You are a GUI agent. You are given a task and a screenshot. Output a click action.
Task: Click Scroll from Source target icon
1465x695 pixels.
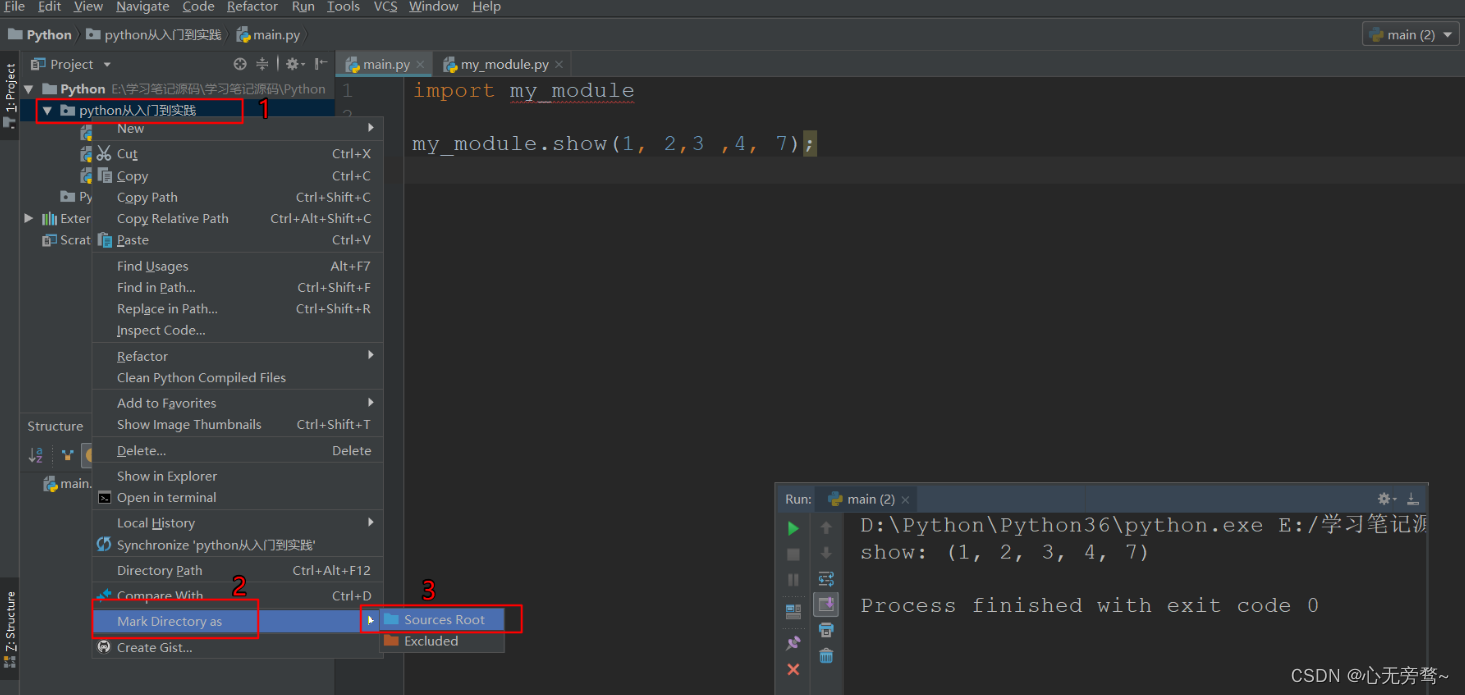click(240, 64)
